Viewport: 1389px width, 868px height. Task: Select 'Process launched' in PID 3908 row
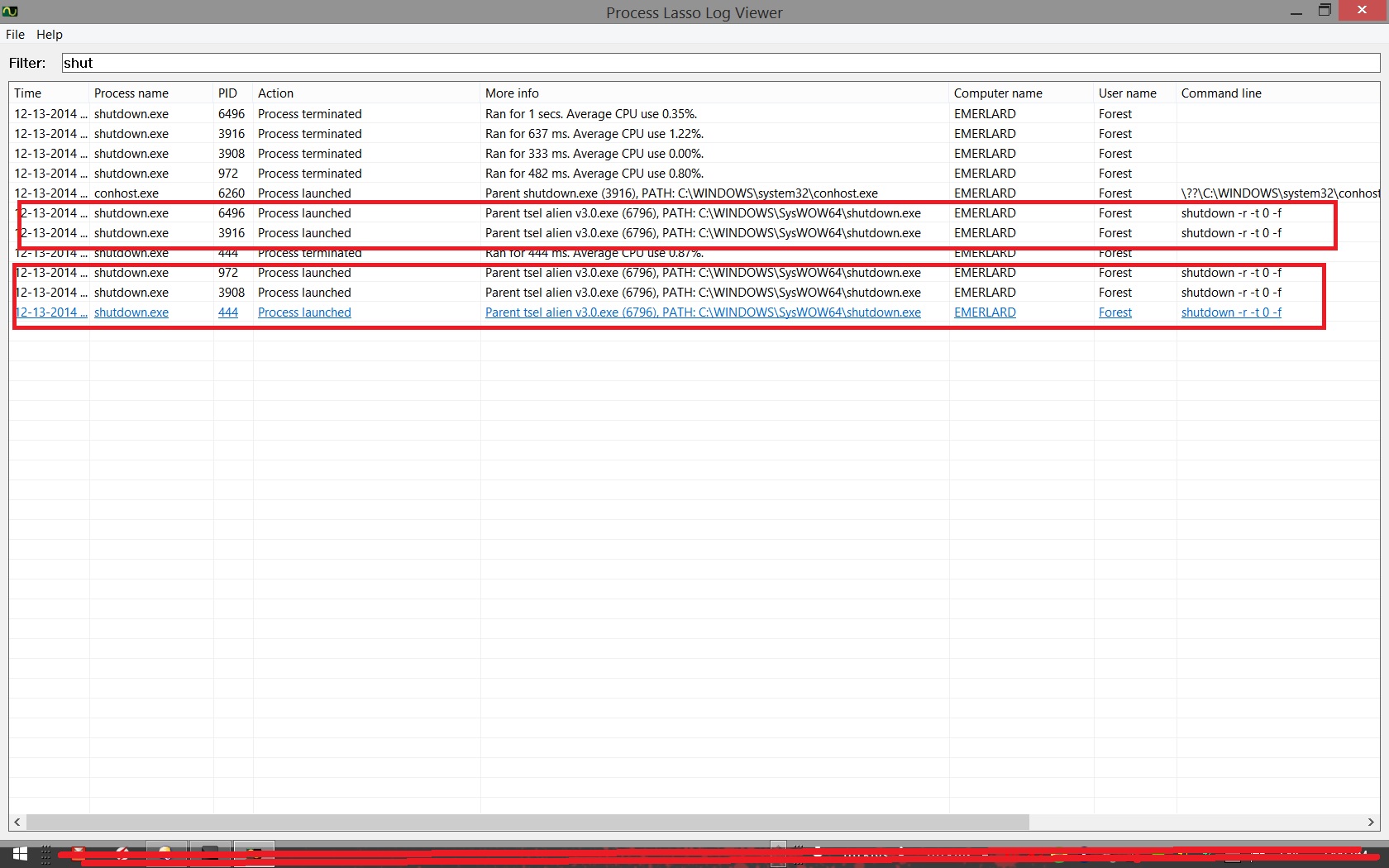pos(304,293)
